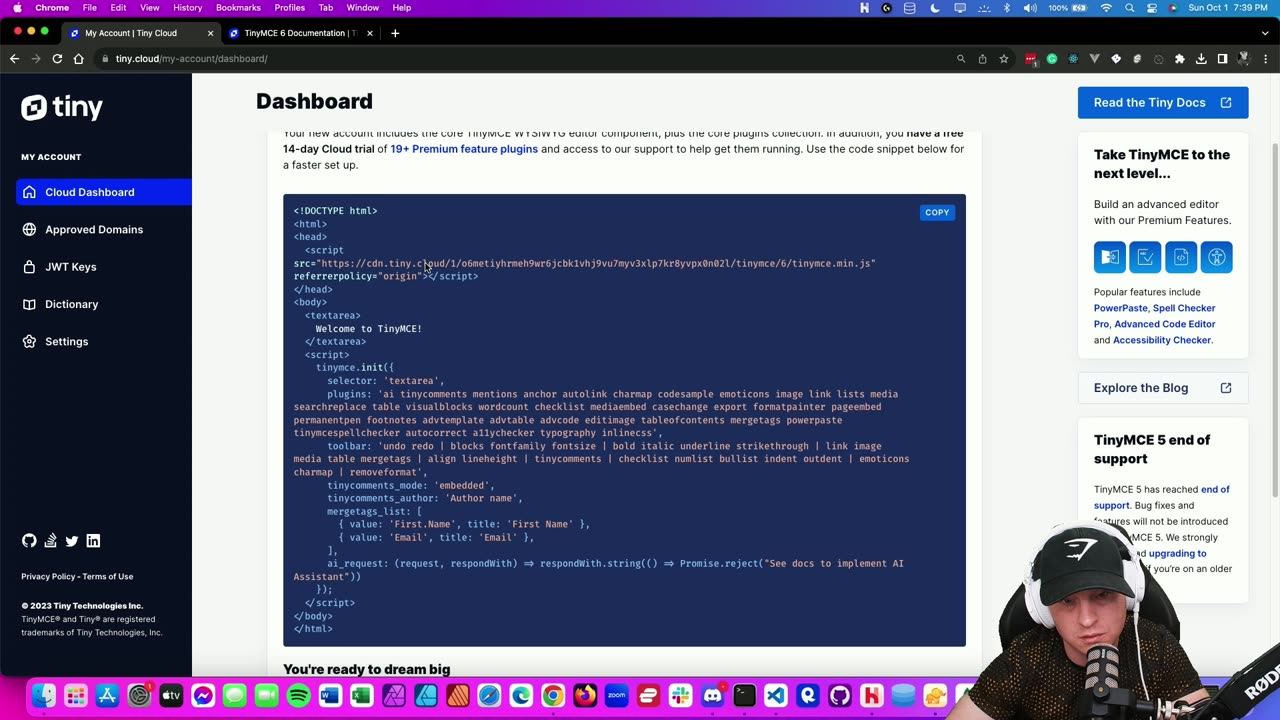Open the History menu

coord(187,8)
